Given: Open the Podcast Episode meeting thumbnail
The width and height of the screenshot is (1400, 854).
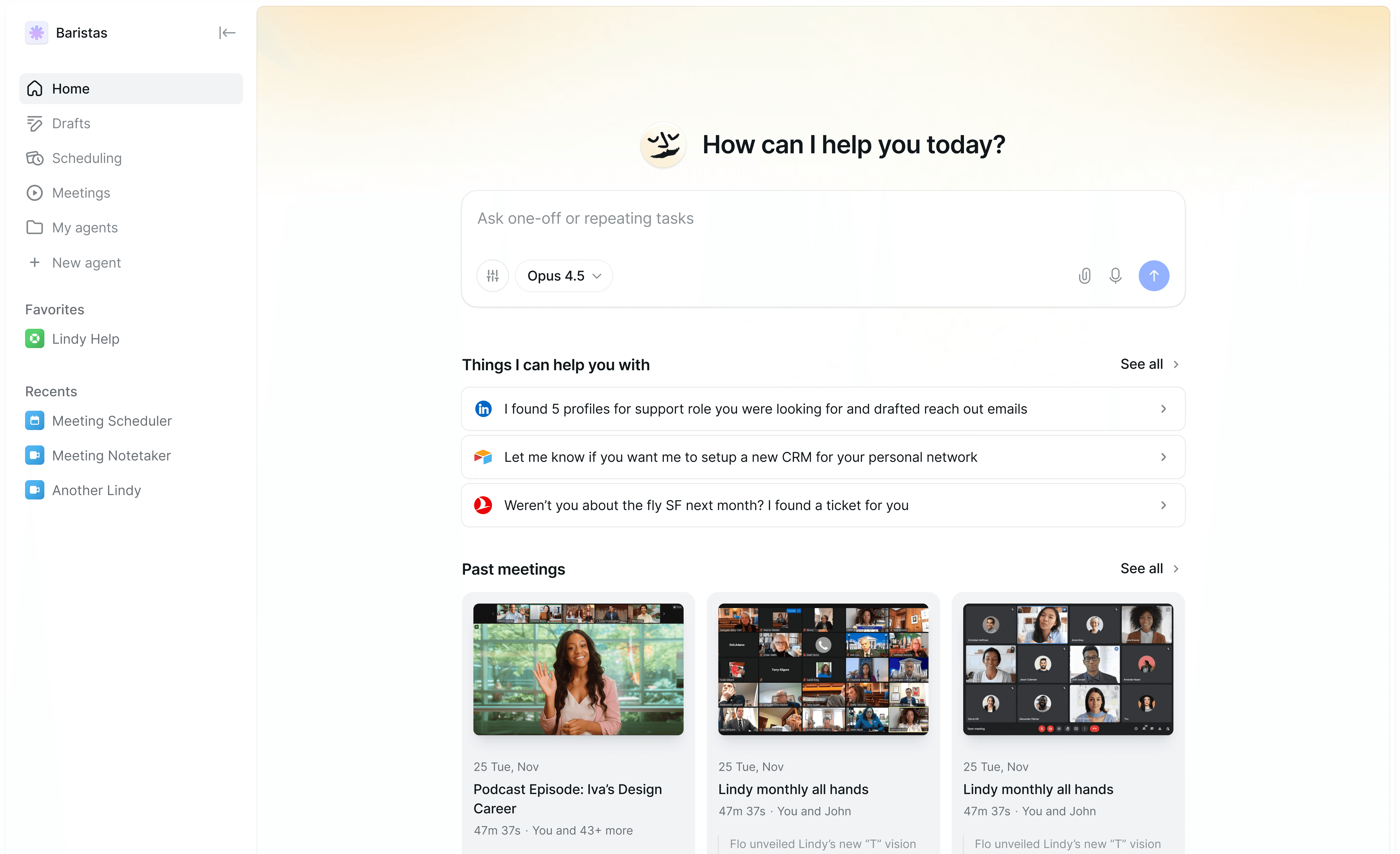Looking at the screenshot, I should (578, 669).
